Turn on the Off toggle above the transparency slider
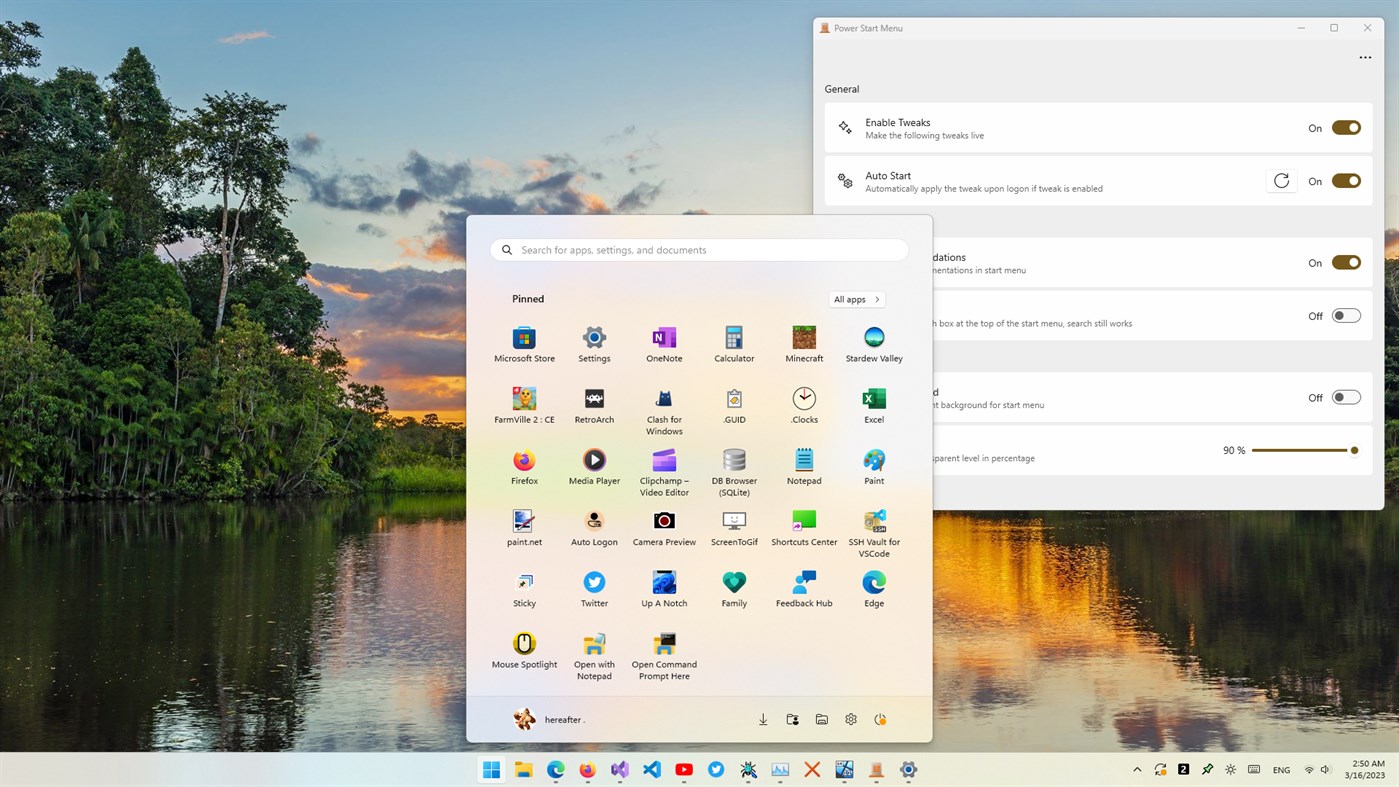 tap(1346, 396)
